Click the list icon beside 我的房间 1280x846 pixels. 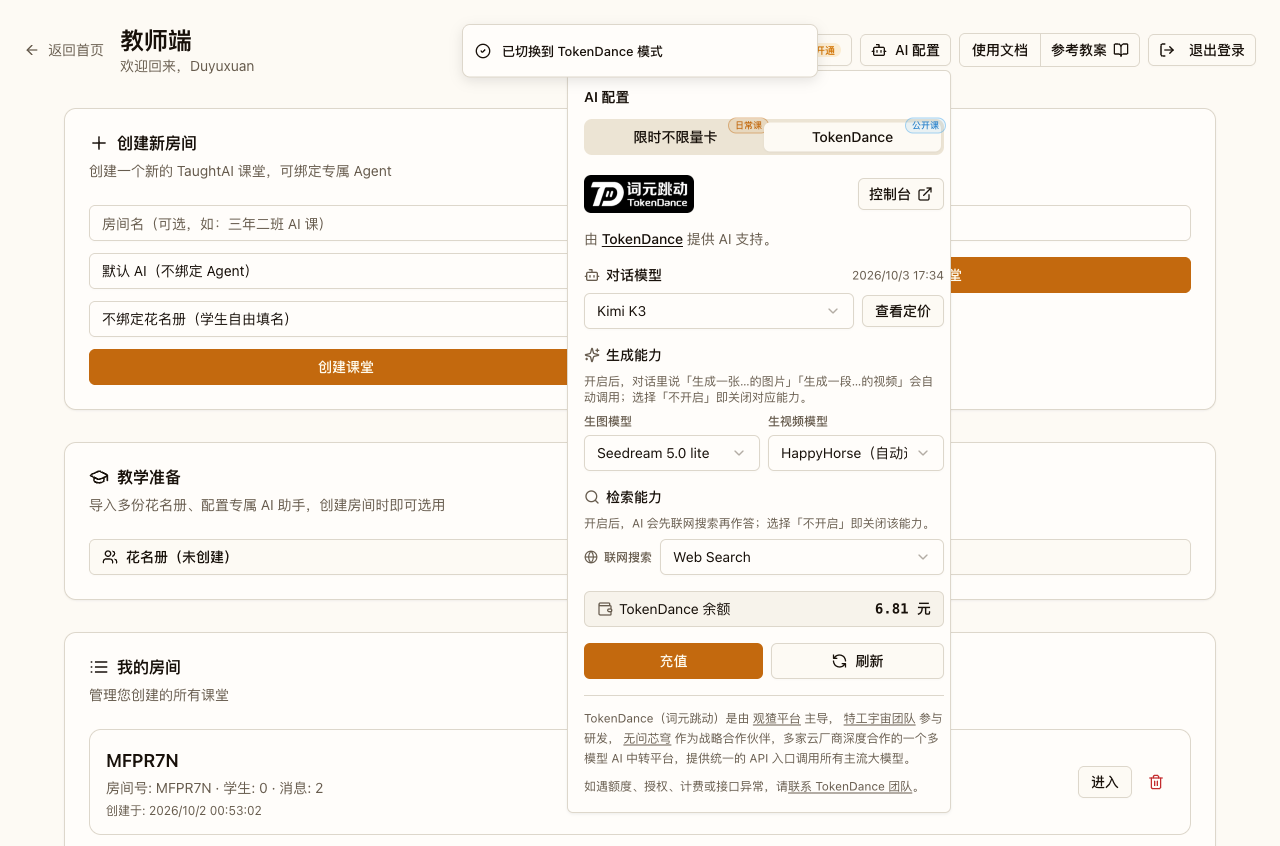click(x=99, y=667)
